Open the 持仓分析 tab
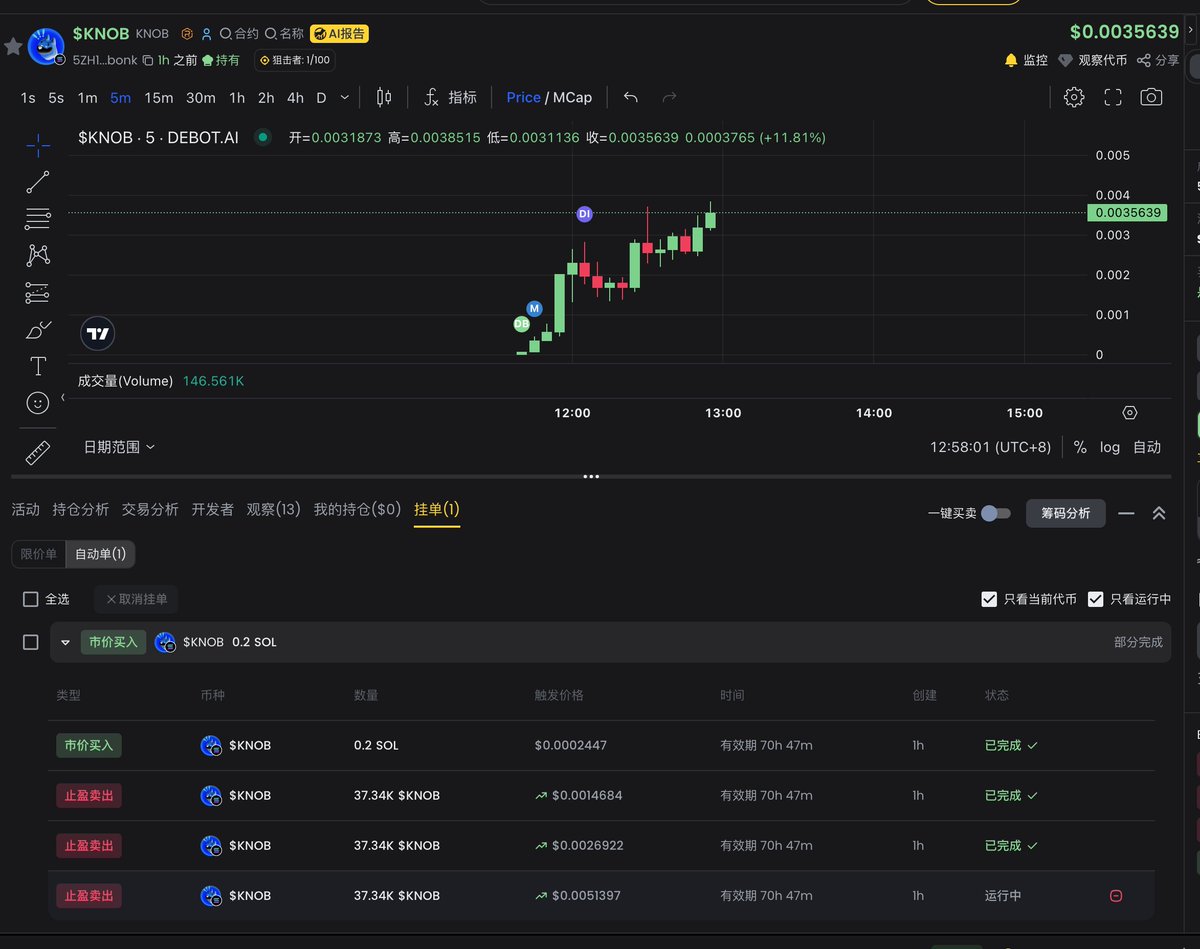 [81, 509]
